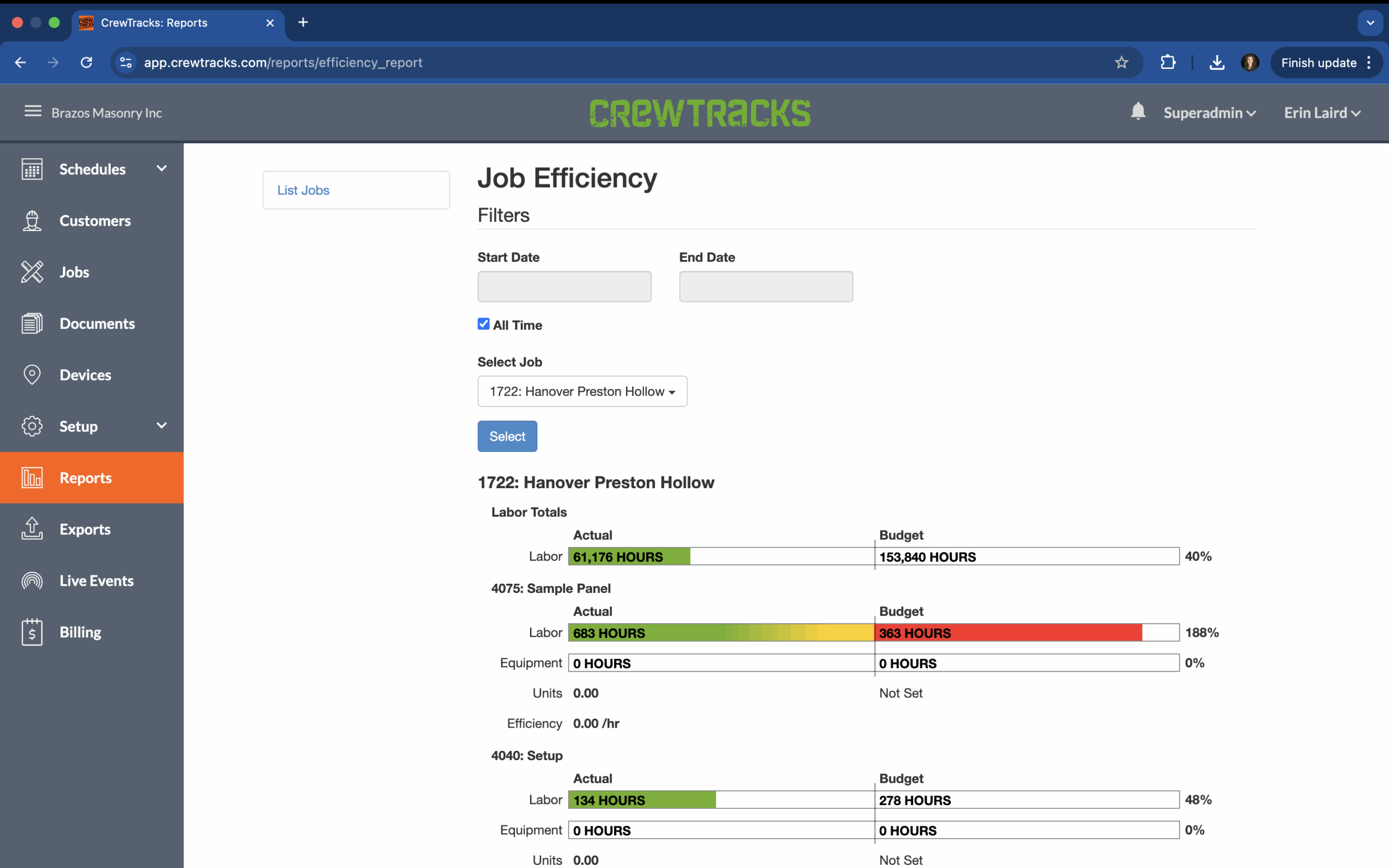Screen dimensions: 1389x868
Task: Click the Labor Totals 61,176 hours bar
Action: [x=629, y=556]
